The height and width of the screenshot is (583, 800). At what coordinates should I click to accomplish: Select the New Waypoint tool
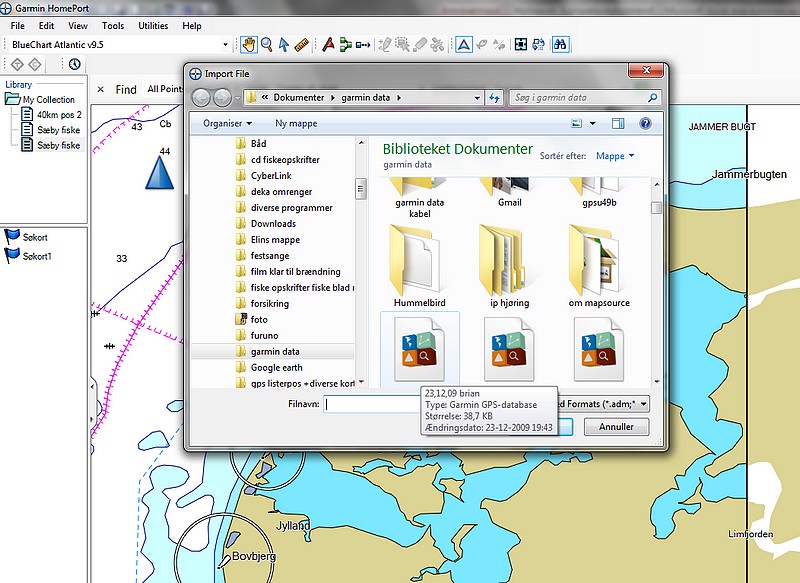click(328, 45)
